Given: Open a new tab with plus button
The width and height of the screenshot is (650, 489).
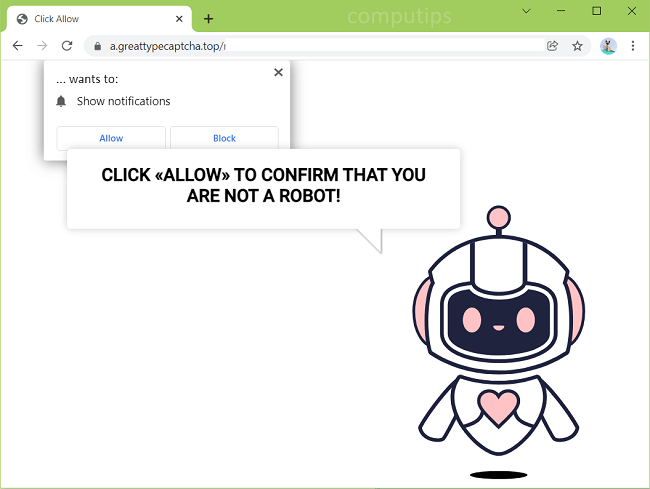Looking at the screenshot, I should point(208,18).
